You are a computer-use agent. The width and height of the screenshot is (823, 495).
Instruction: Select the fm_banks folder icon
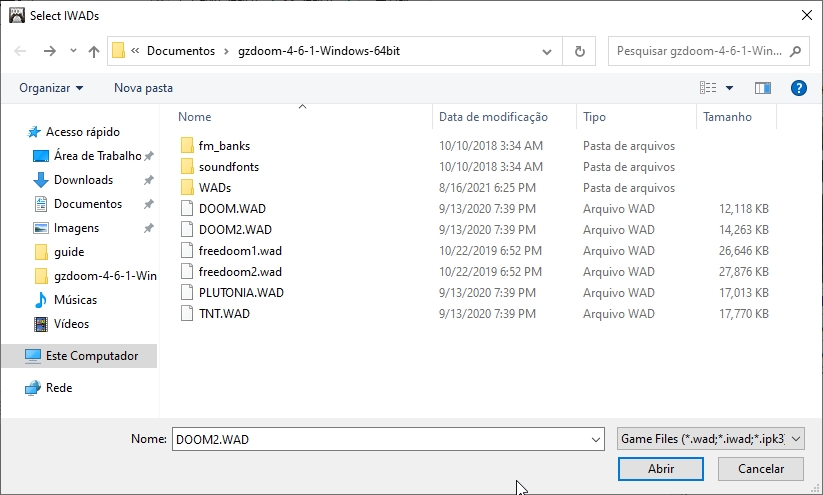pos(187,145)
